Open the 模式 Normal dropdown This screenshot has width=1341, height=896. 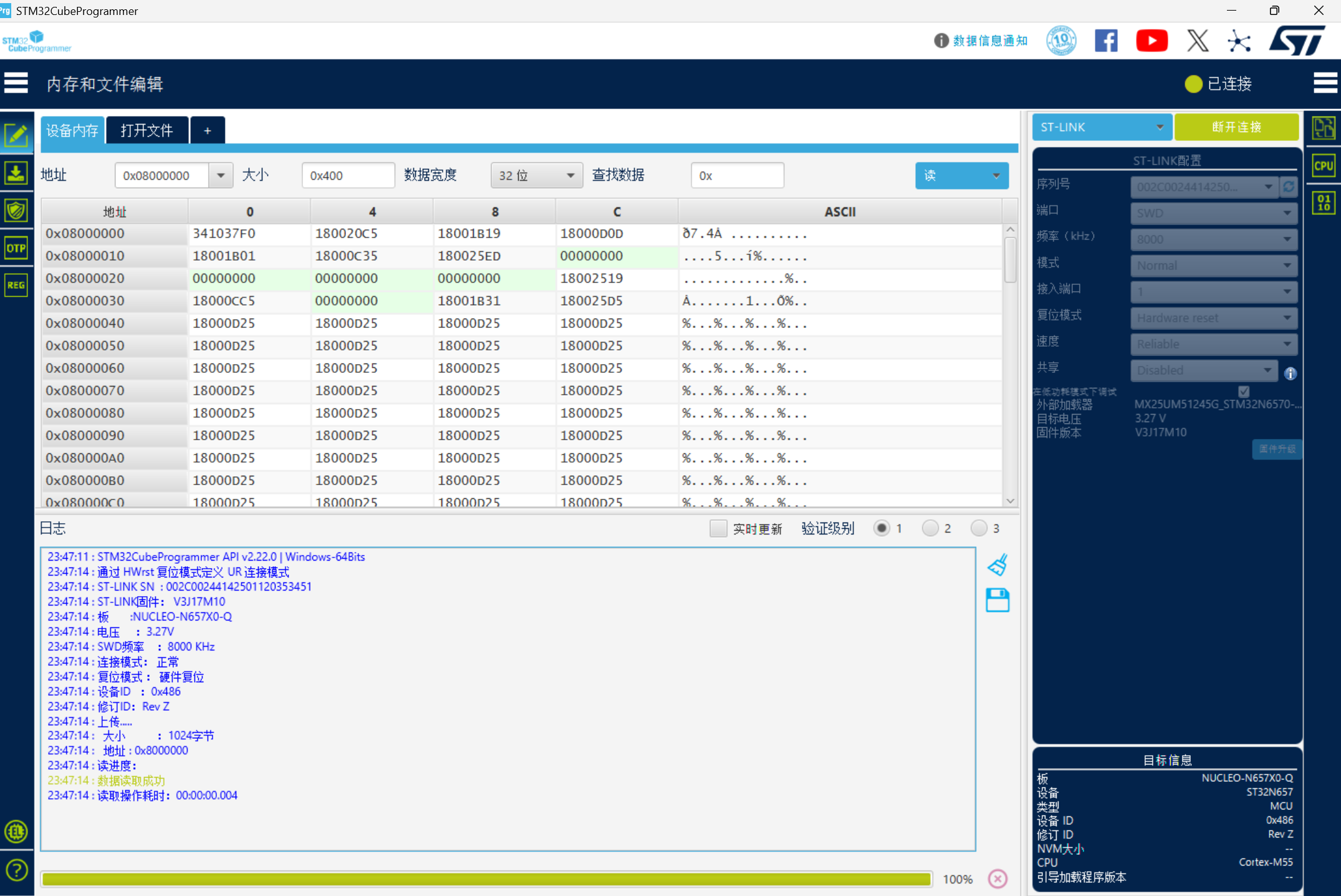point(1214,266)
